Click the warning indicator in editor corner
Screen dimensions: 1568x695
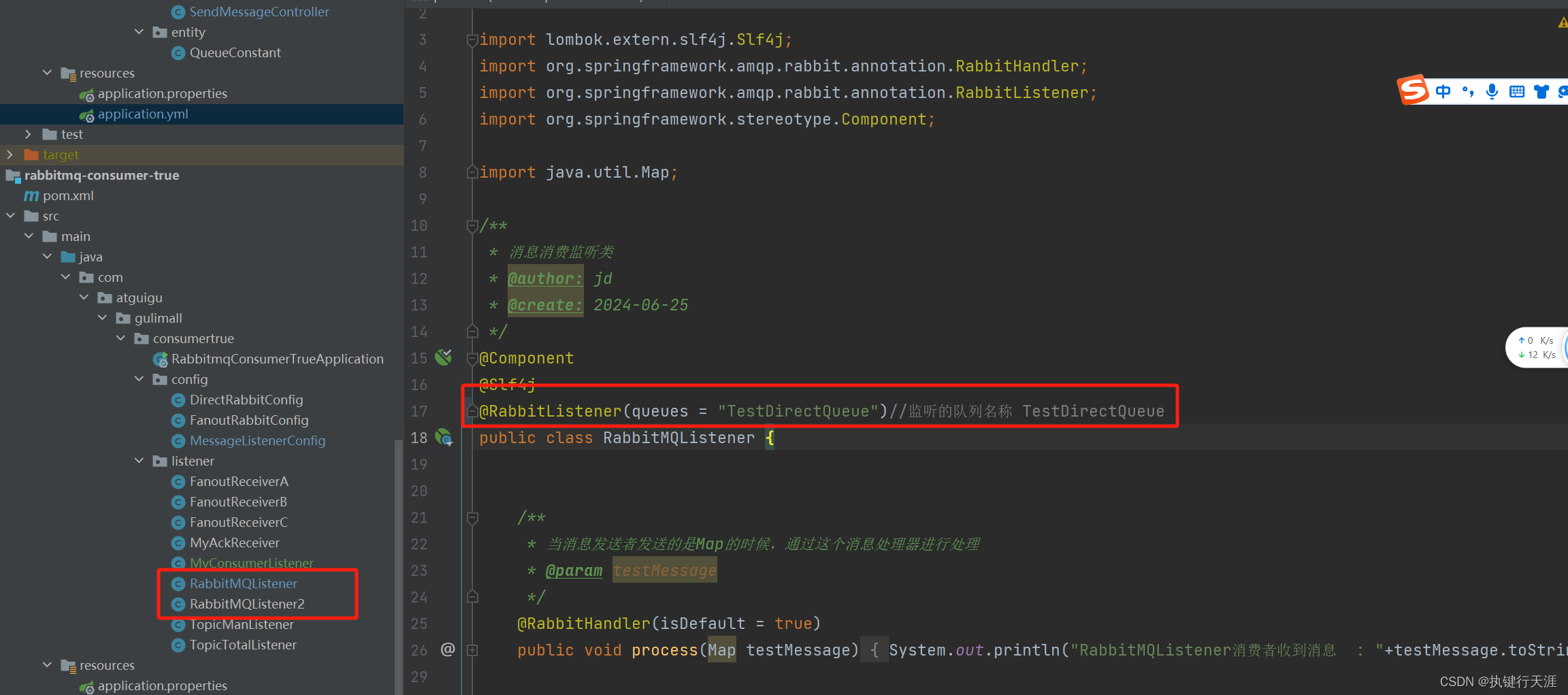tap(1563, 22)
